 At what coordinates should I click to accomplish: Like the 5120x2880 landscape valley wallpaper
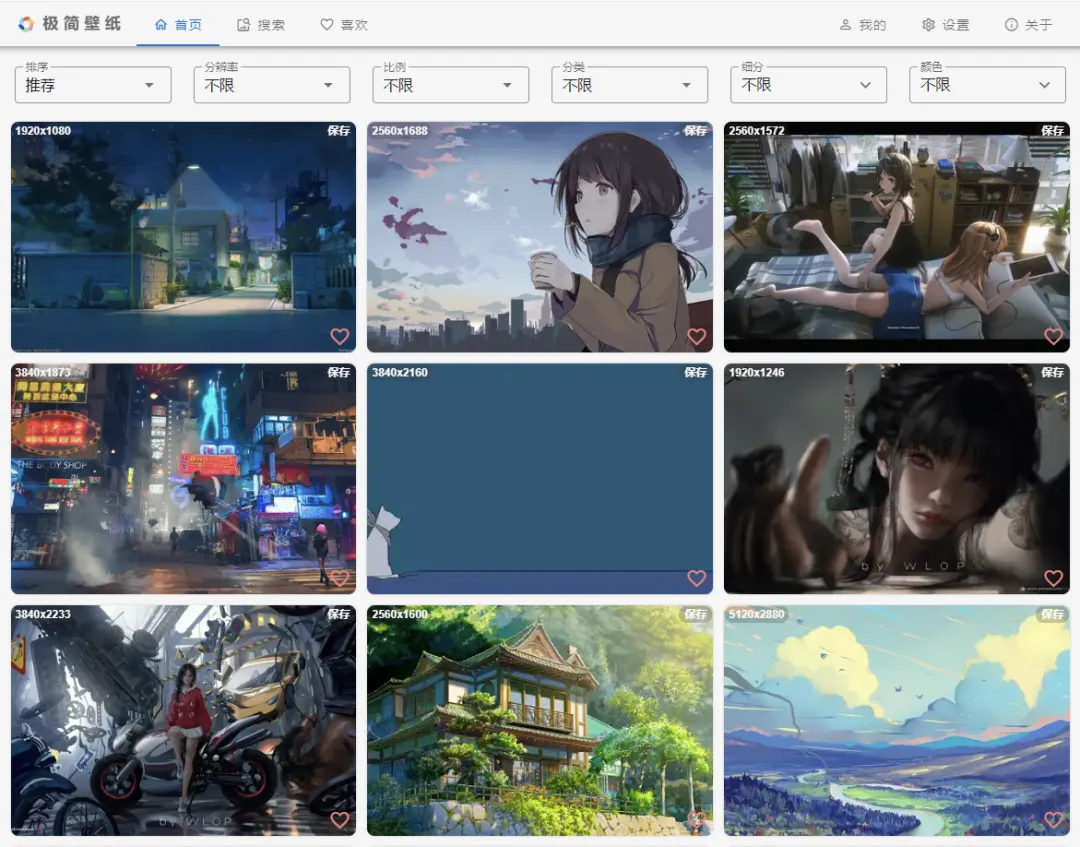[1053, 820]
